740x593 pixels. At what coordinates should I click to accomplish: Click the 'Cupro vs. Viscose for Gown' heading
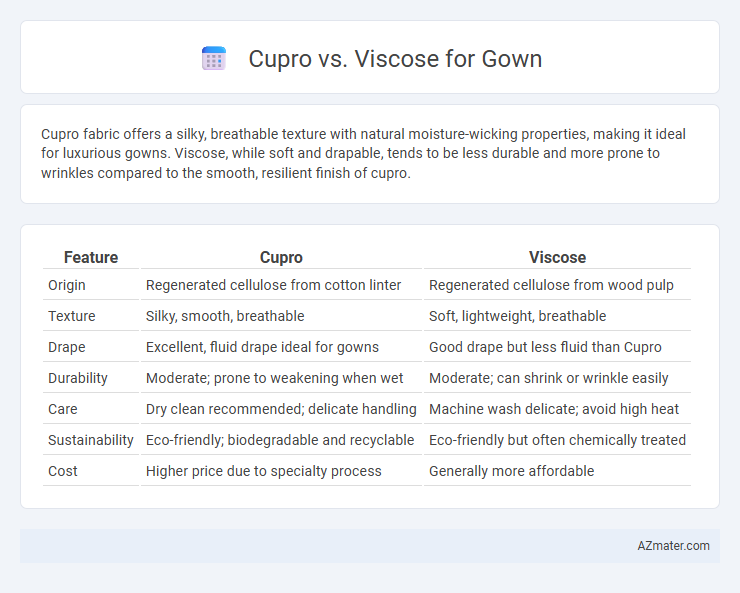(395, 59)
